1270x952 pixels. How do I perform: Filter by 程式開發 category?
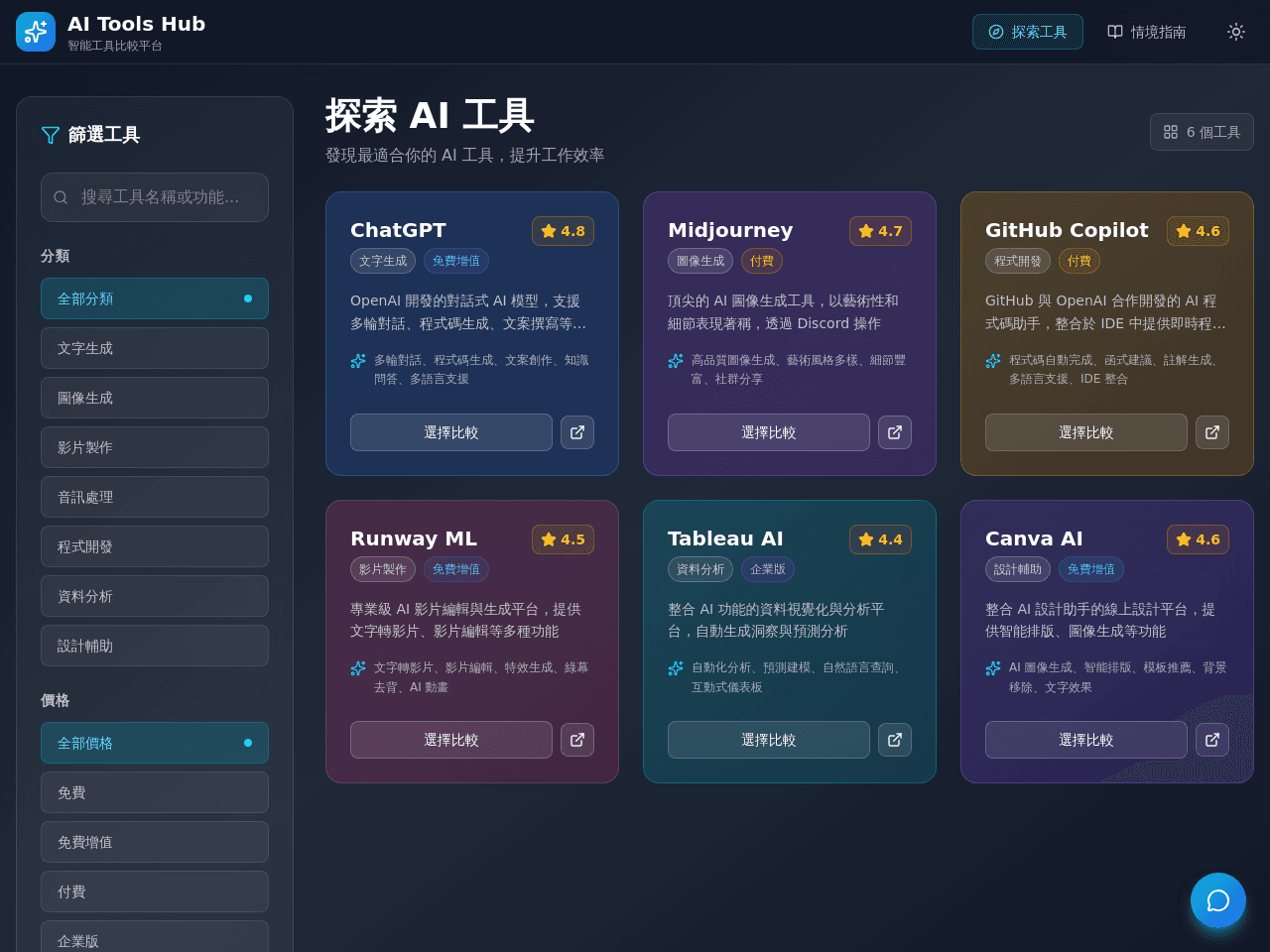pyautogui.click(x=155, y=546)
